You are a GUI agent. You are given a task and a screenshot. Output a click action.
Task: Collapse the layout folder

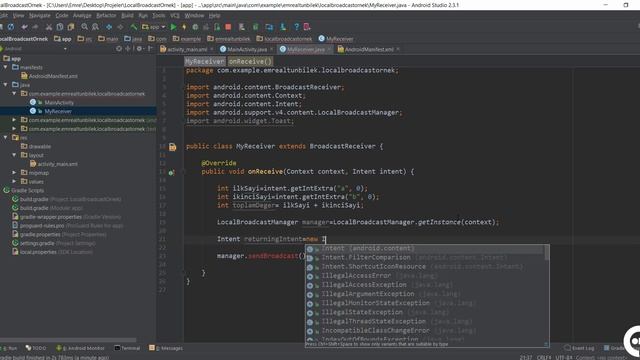pos(14,155)
